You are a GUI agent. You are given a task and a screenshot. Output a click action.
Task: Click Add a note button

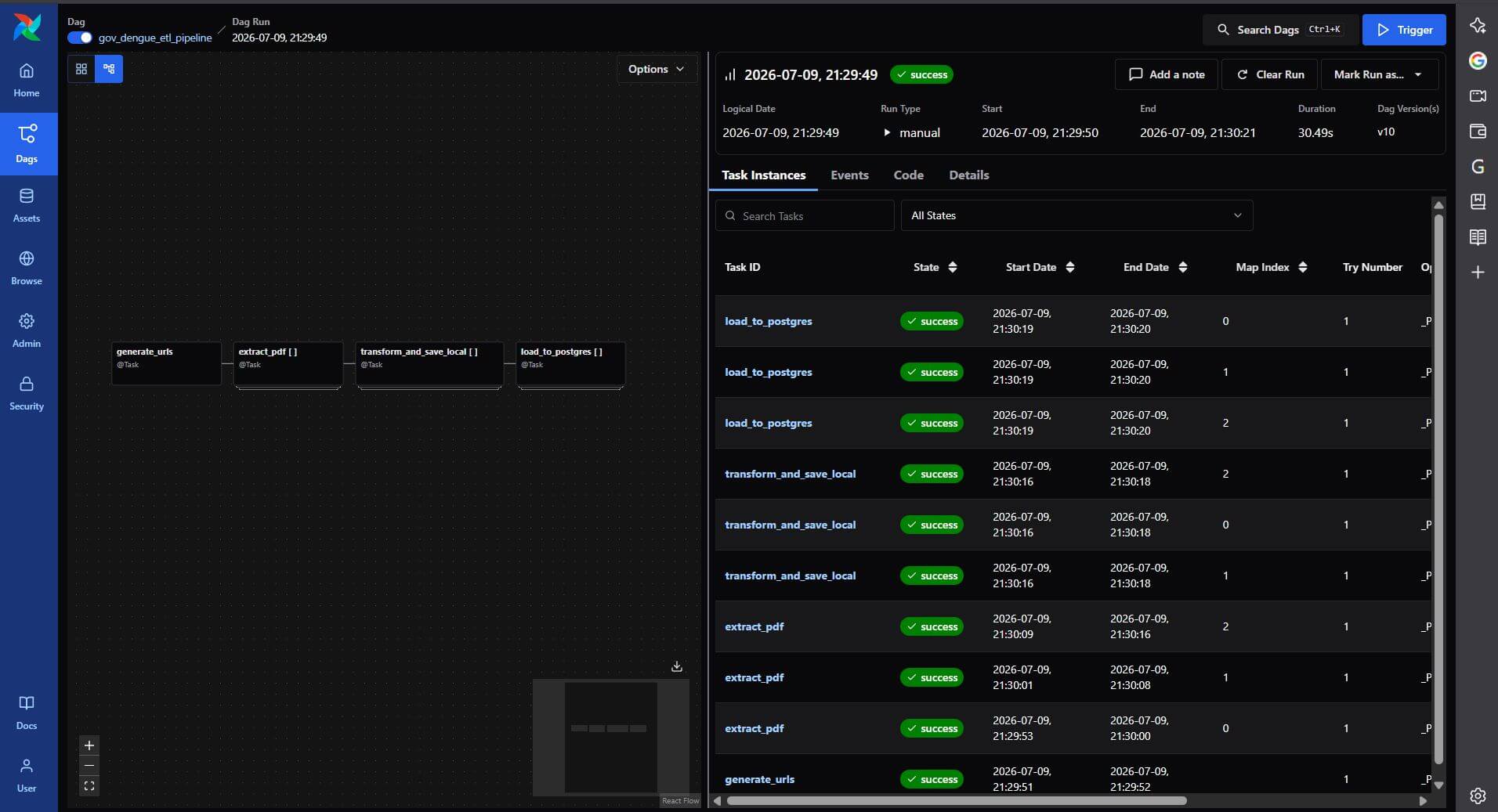click(x=1167, y=74)
